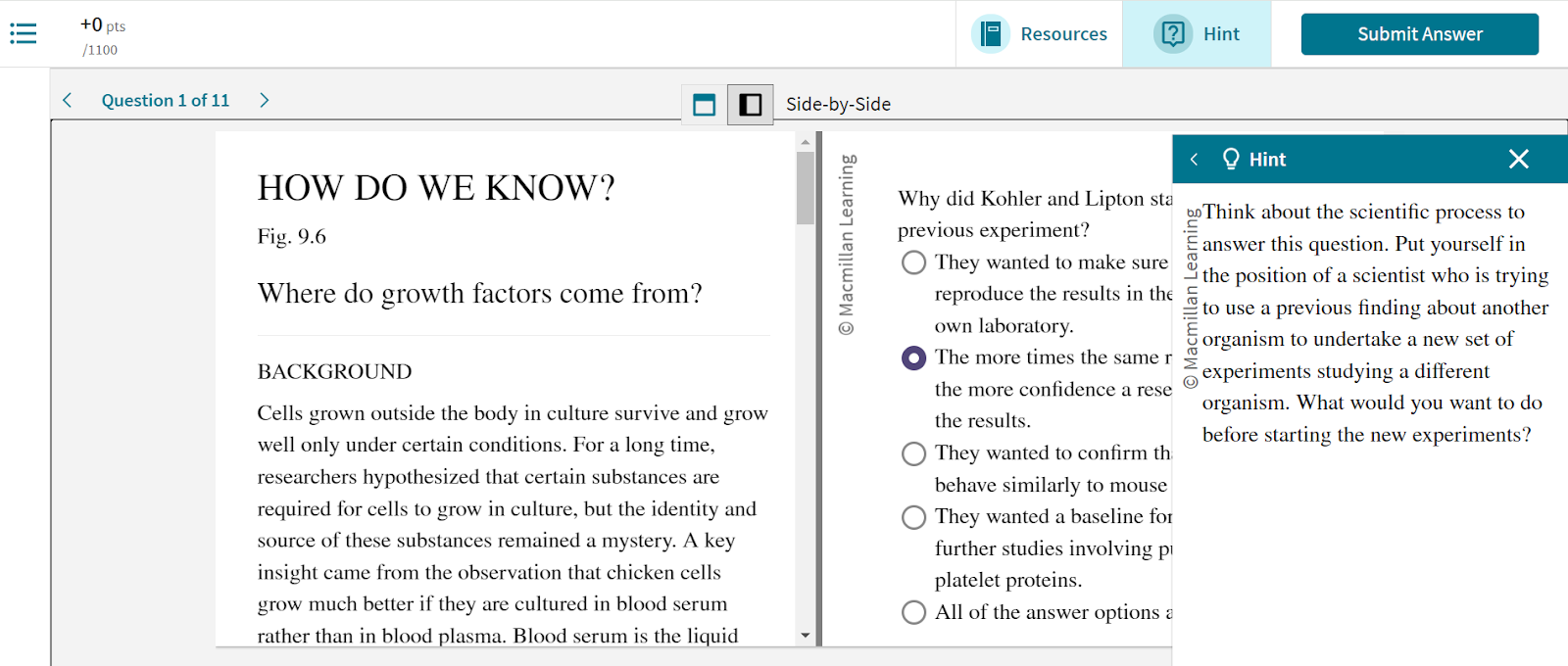Close the Hint panel
1568x666 pixels.
click(x=1518, y=160)
